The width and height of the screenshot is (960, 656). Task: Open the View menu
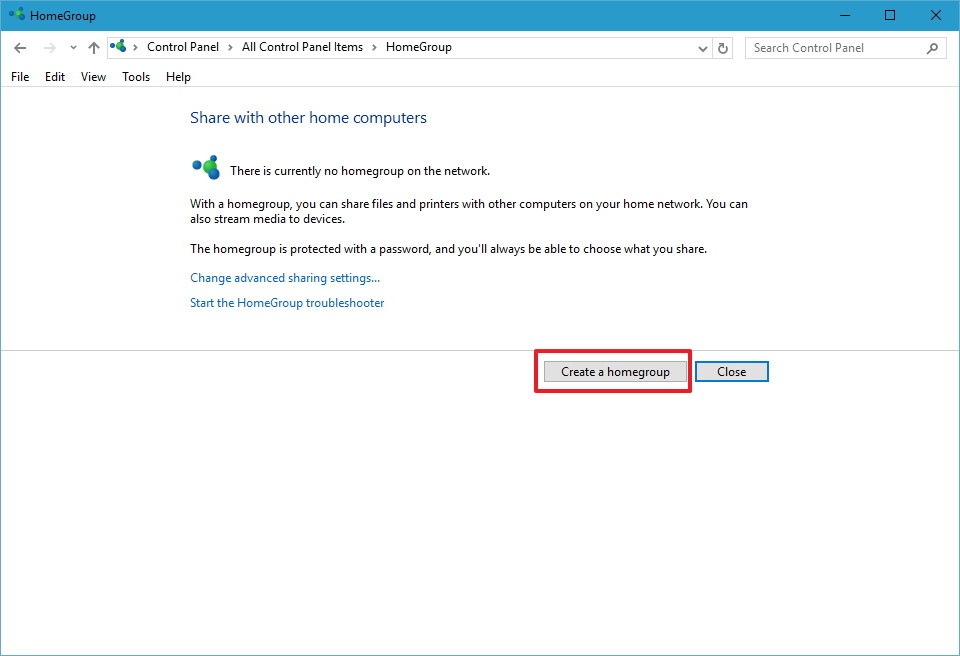pos(93,76)
